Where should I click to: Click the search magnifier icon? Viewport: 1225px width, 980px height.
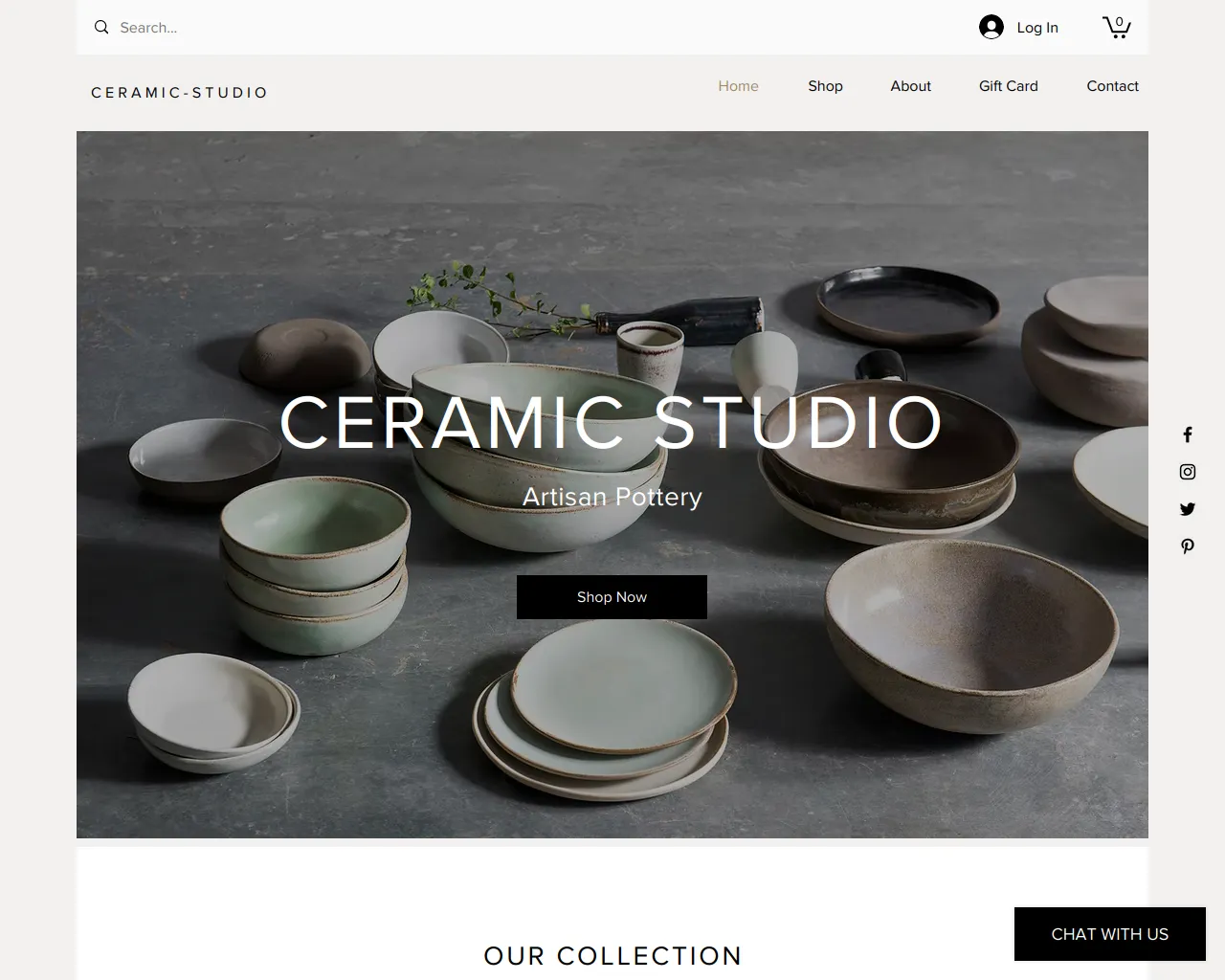coord(101,28)
